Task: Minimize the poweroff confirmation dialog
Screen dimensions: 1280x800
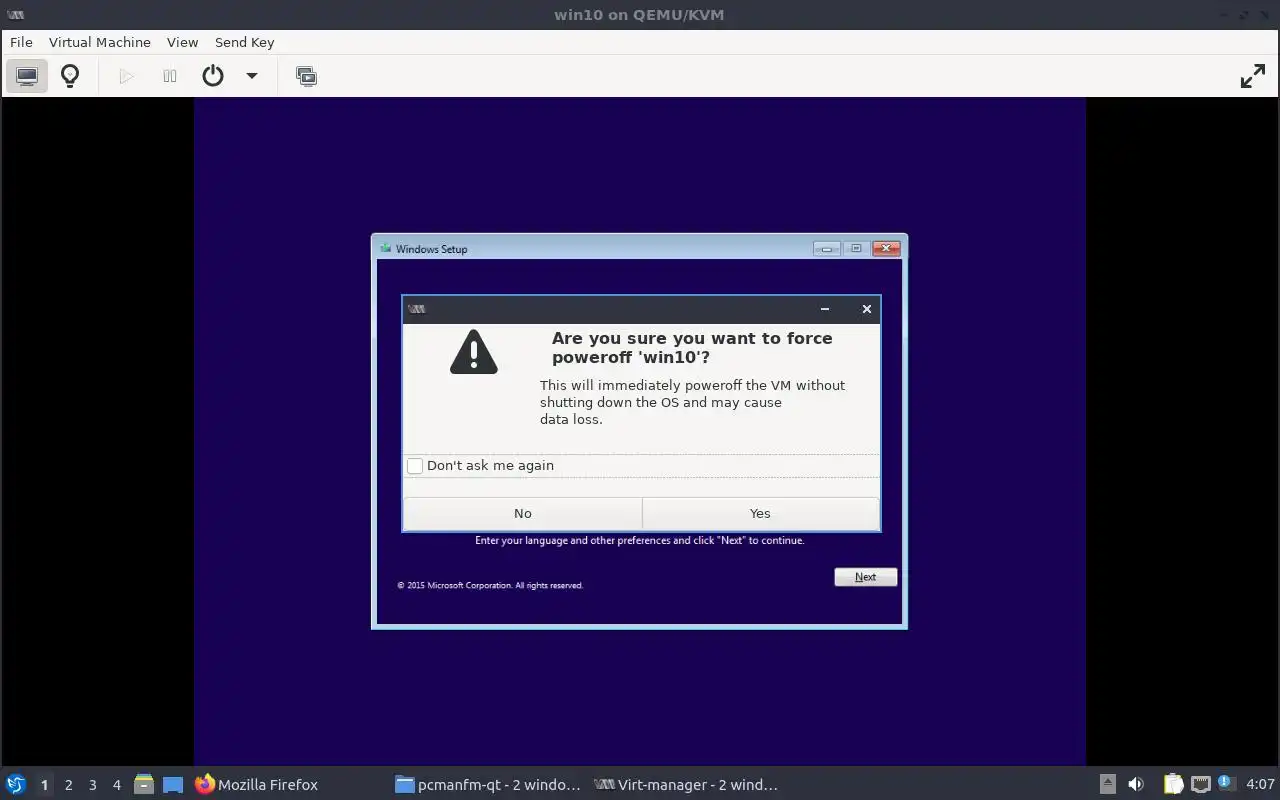Action: point(825,309)
